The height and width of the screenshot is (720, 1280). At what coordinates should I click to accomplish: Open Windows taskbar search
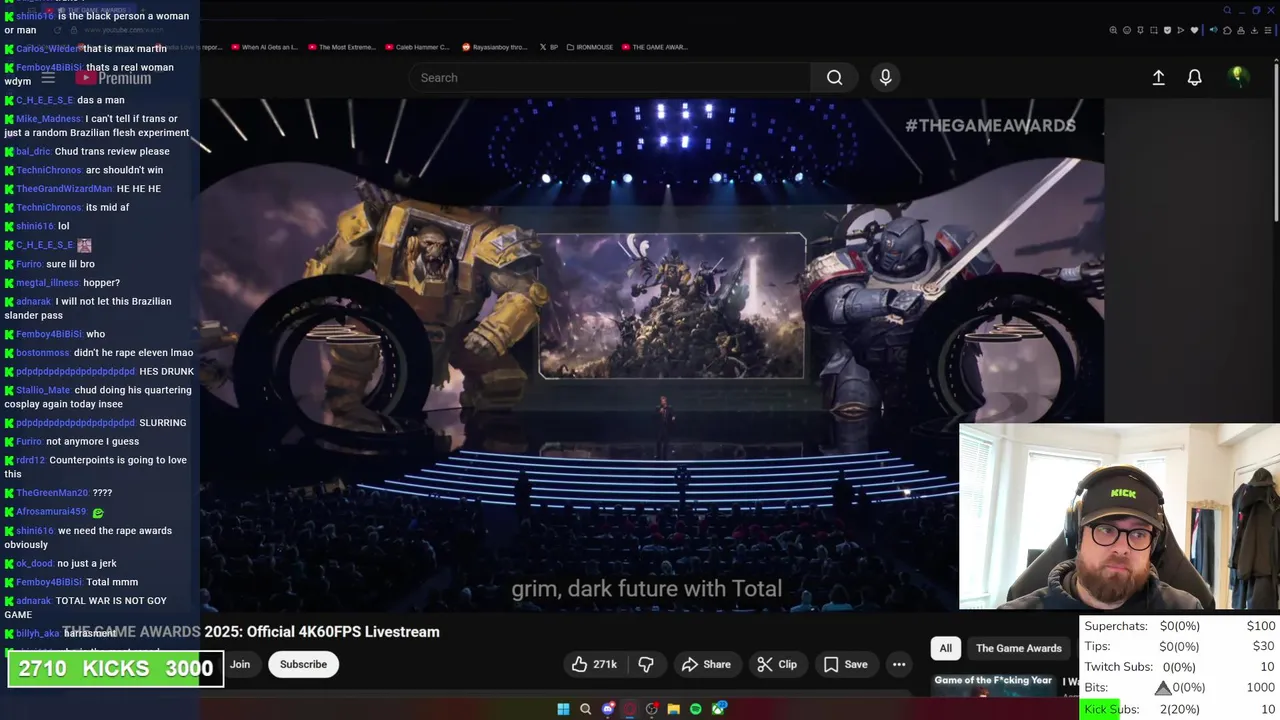pyautogui.click(x=585, y=709)
